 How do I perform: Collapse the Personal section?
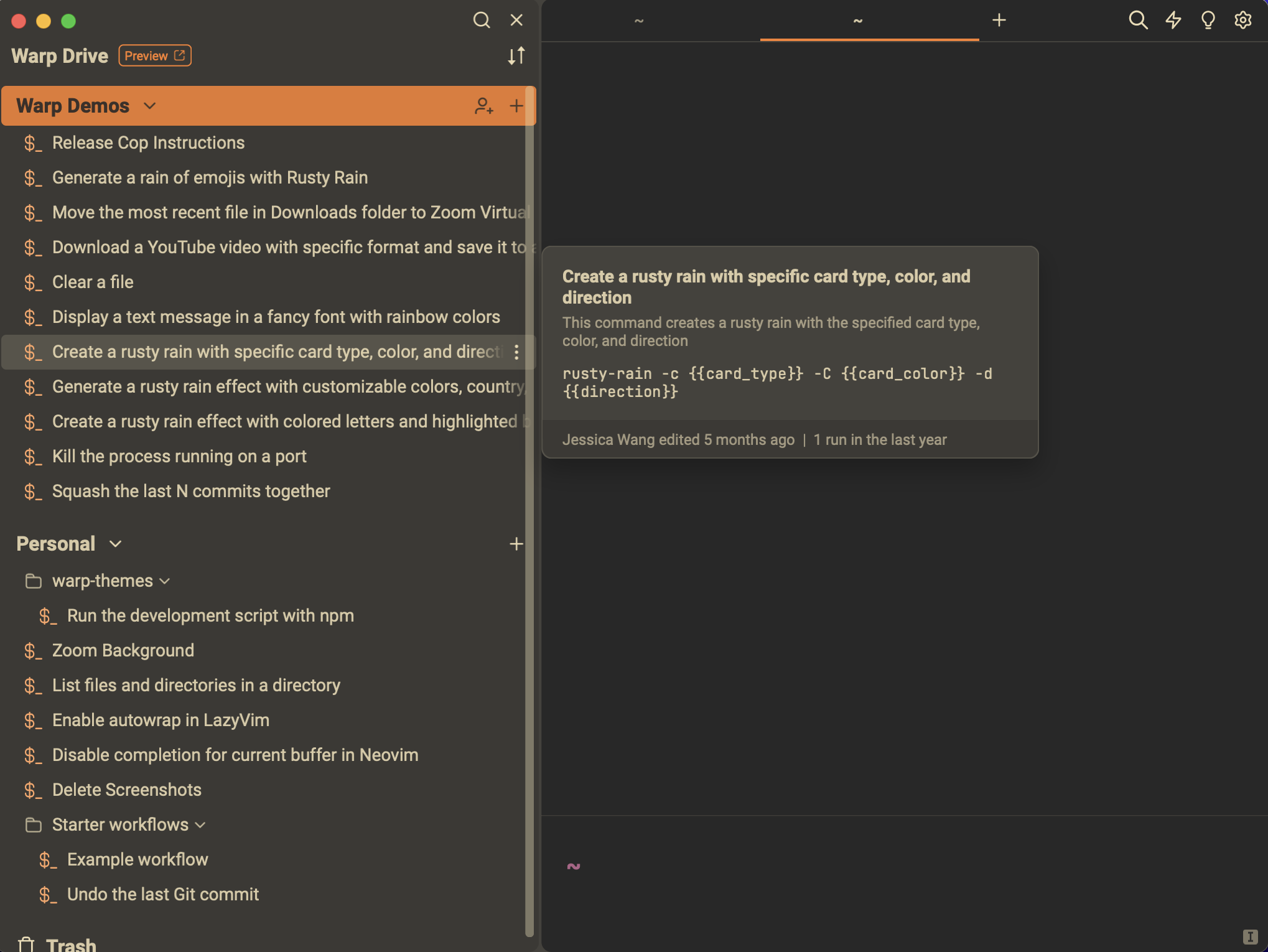pyautogui.click(x=115, y=544)
